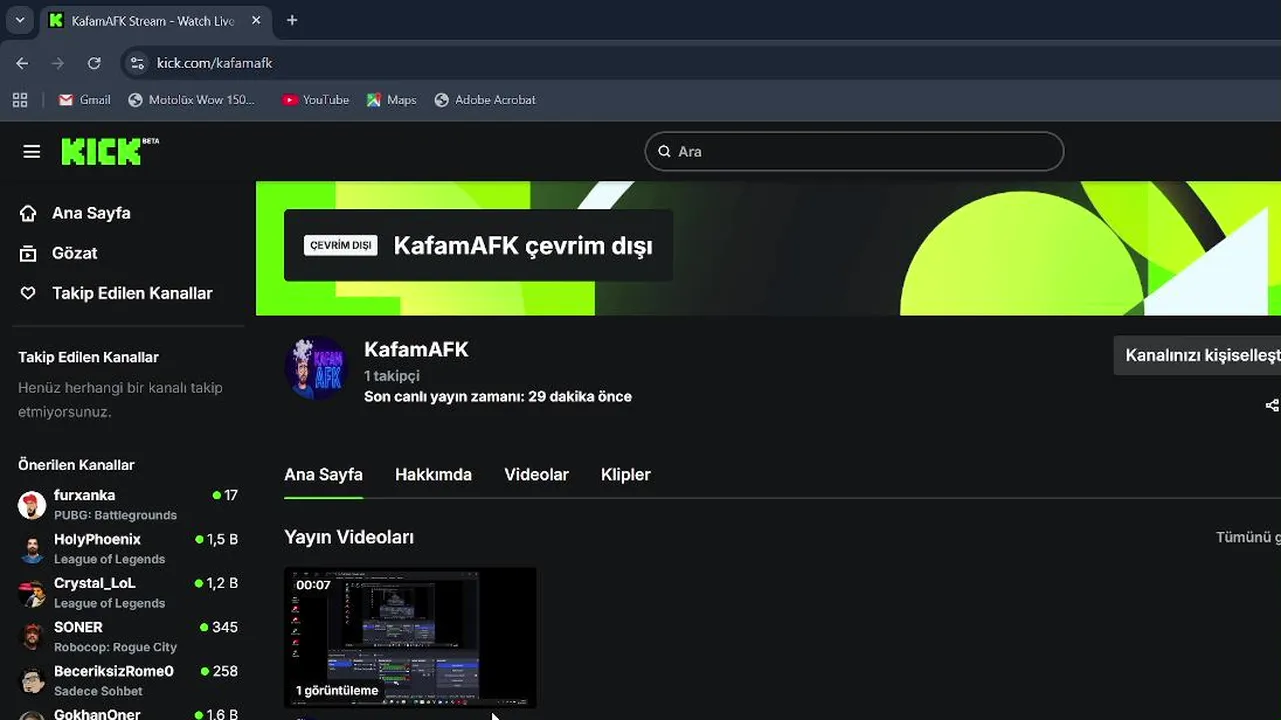Switch to the Videolar tab
Image resolution: width=1281 pixels, height=720 pixels.
536,475
